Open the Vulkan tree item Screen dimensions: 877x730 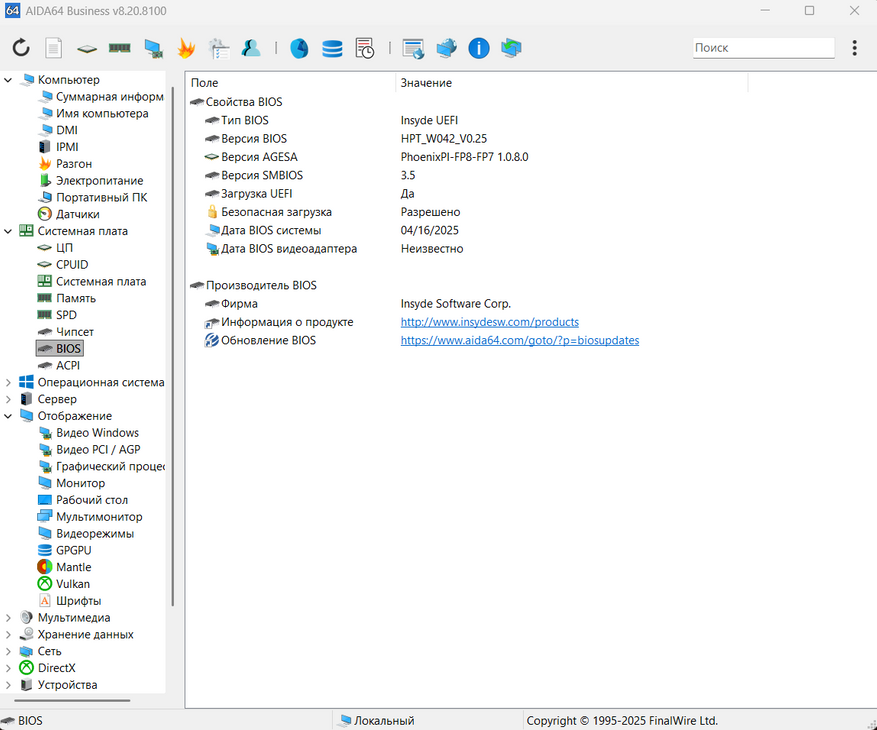[x=64, y=584]
